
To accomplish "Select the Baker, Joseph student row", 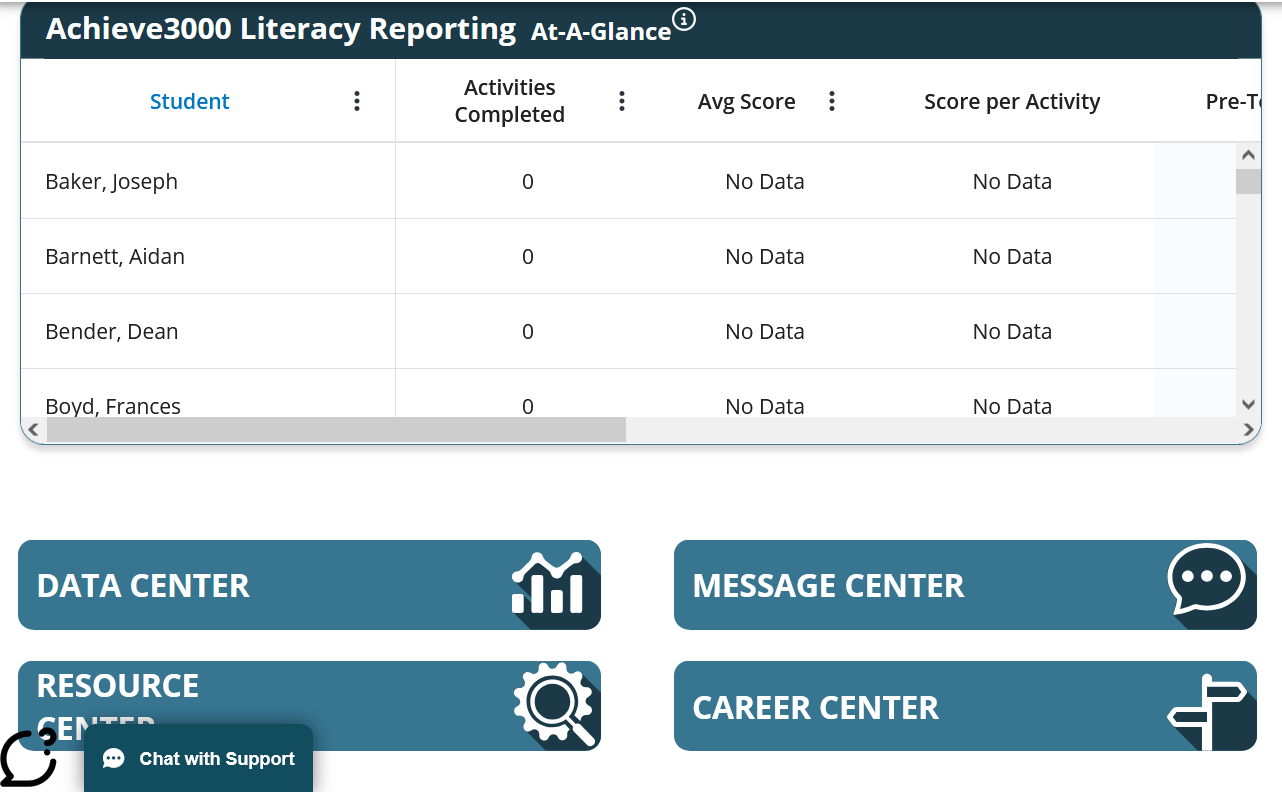I will (x=112, y=181).
